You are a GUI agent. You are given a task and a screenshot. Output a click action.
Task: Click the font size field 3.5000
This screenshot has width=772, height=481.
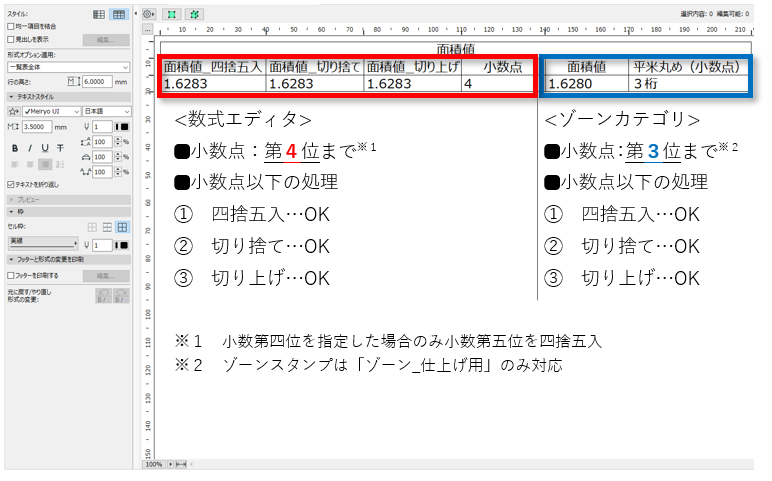[36, 127]
